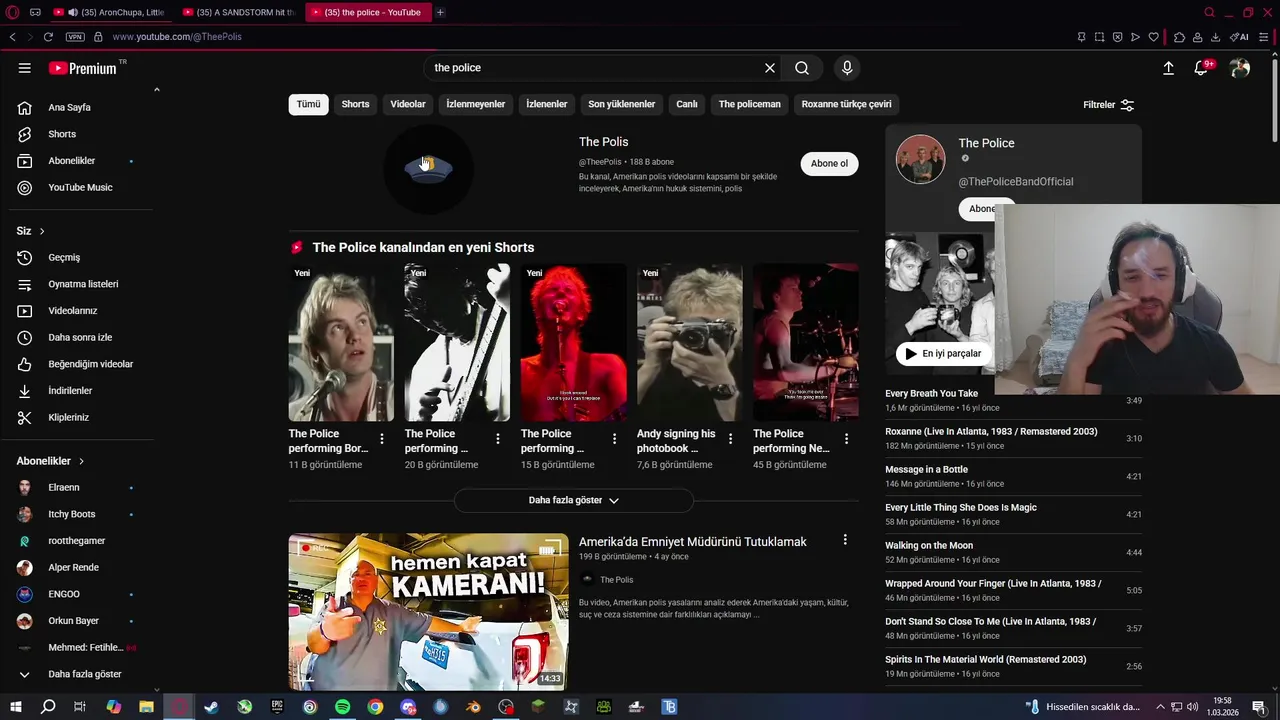Screen dimensions: 1280x720
Task: Open new tab with plus button
Action: click(x=440, y=12)
